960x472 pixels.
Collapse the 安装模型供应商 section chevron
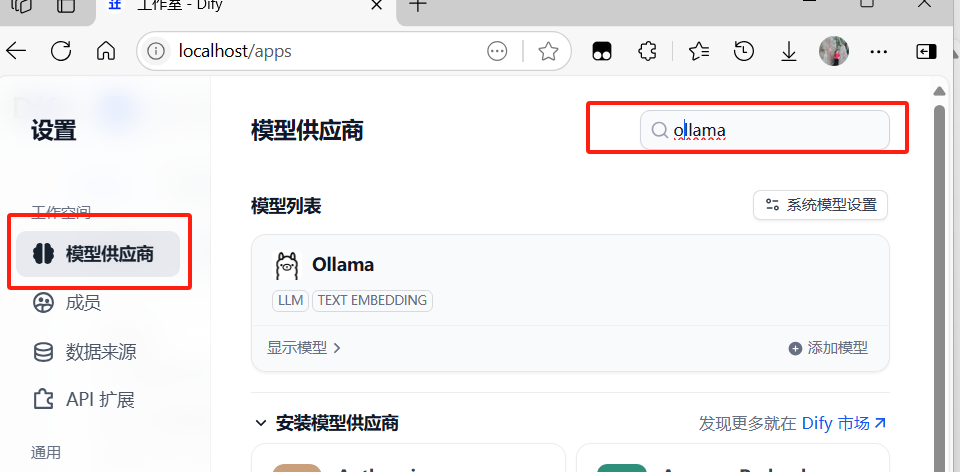[x=261, y=423]
